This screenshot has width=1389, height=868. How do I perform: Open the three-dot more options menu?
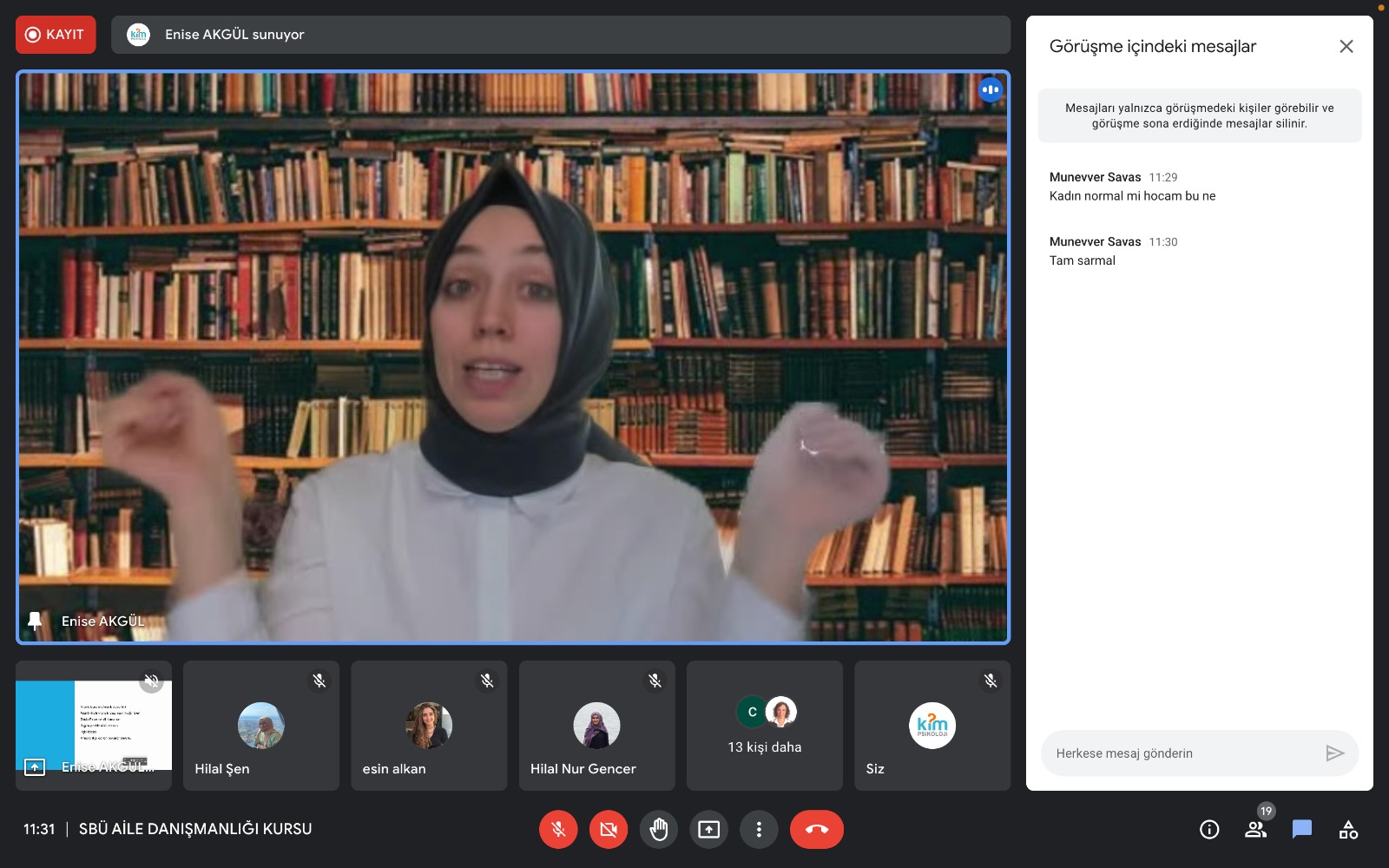coord(759,830)
